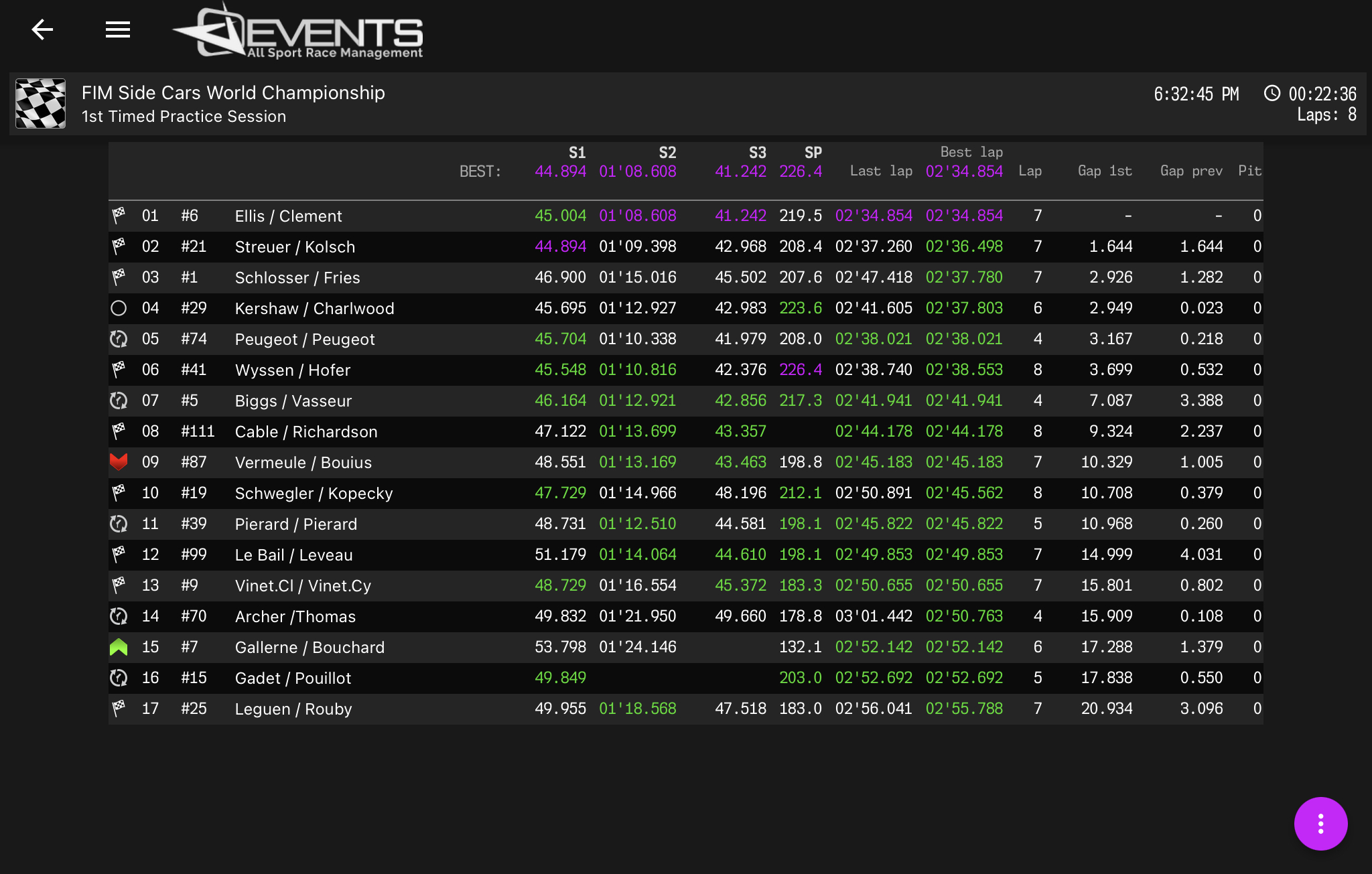Select the Ellis / Clement team name
Screen dimensions: 1372x874
pyautogui.click(x=289, y=216)
